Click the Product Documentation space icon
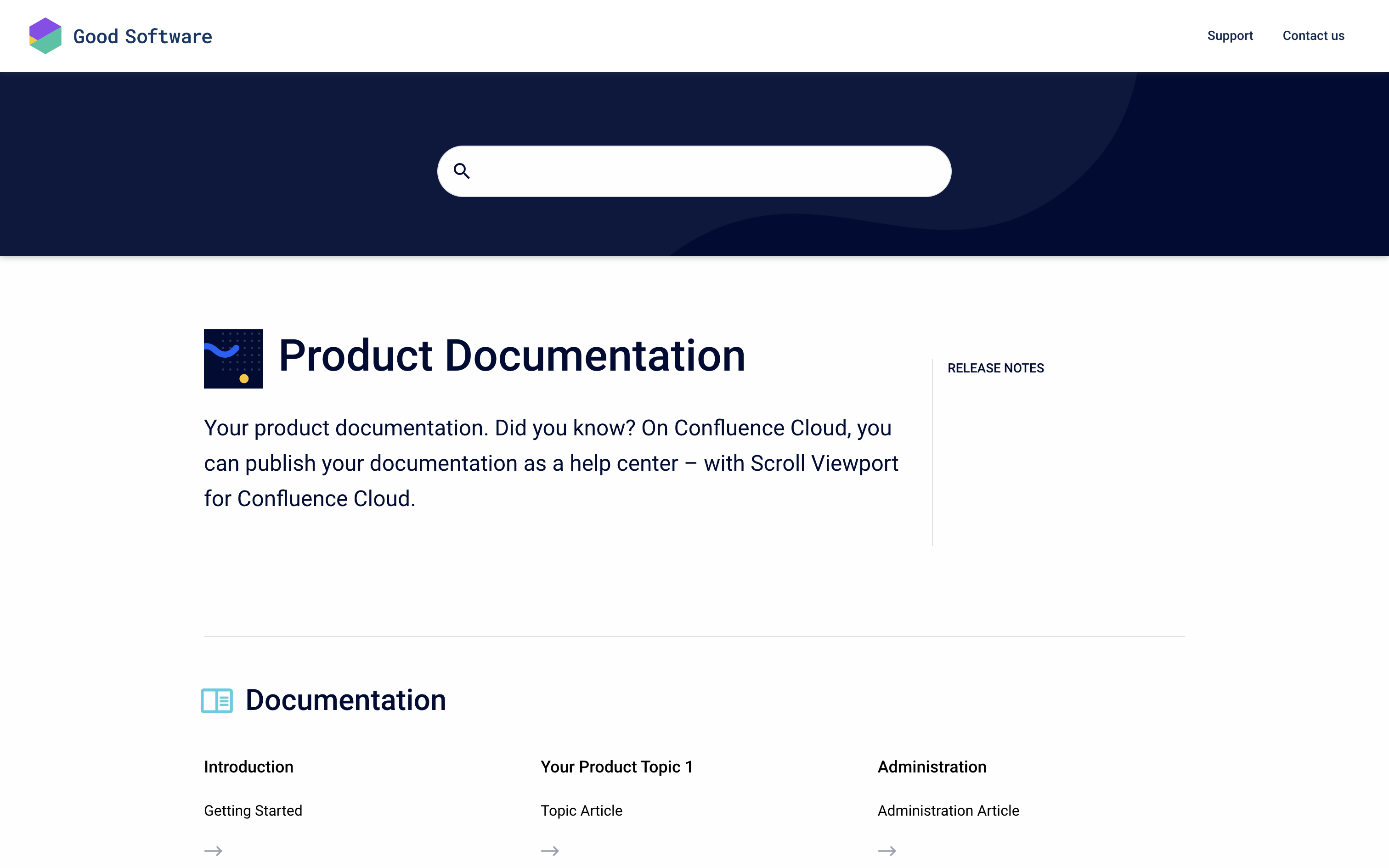 (x=233, y=359)
